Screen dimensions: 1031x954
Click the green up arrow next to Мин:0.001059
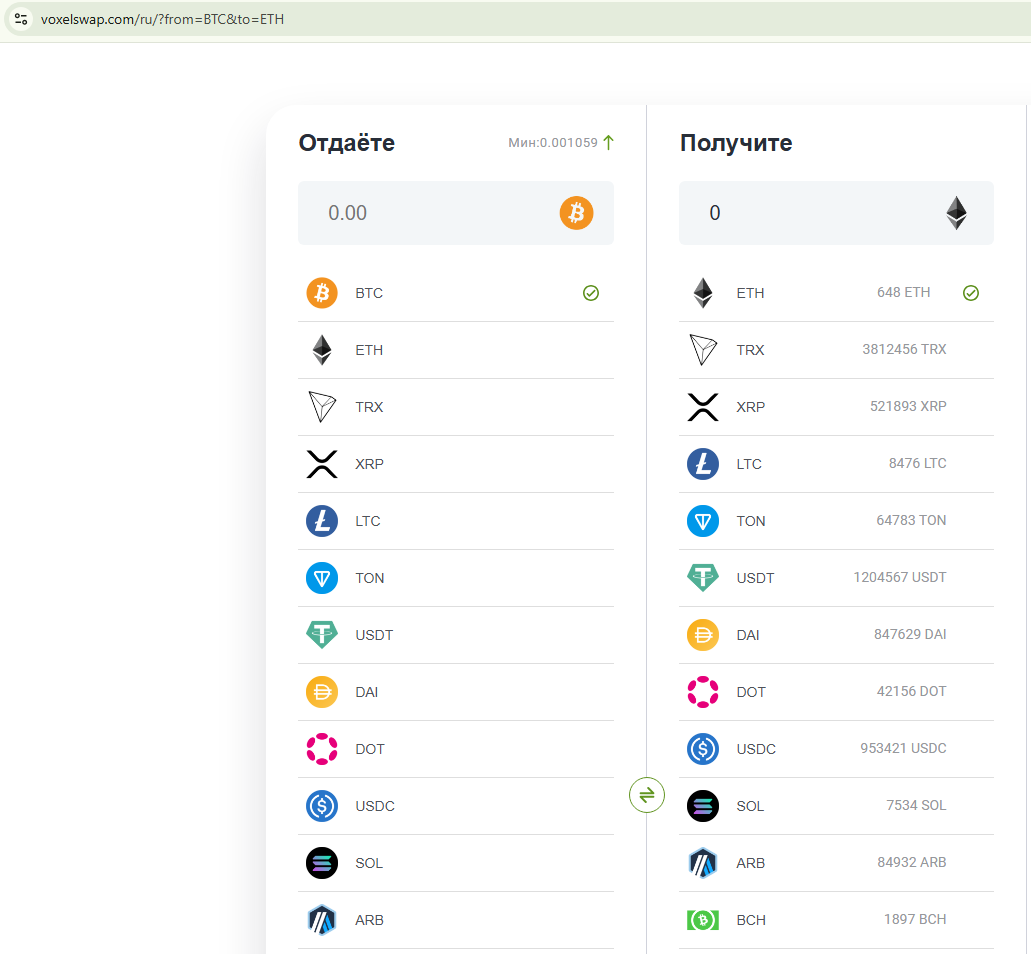coord(608,143)
